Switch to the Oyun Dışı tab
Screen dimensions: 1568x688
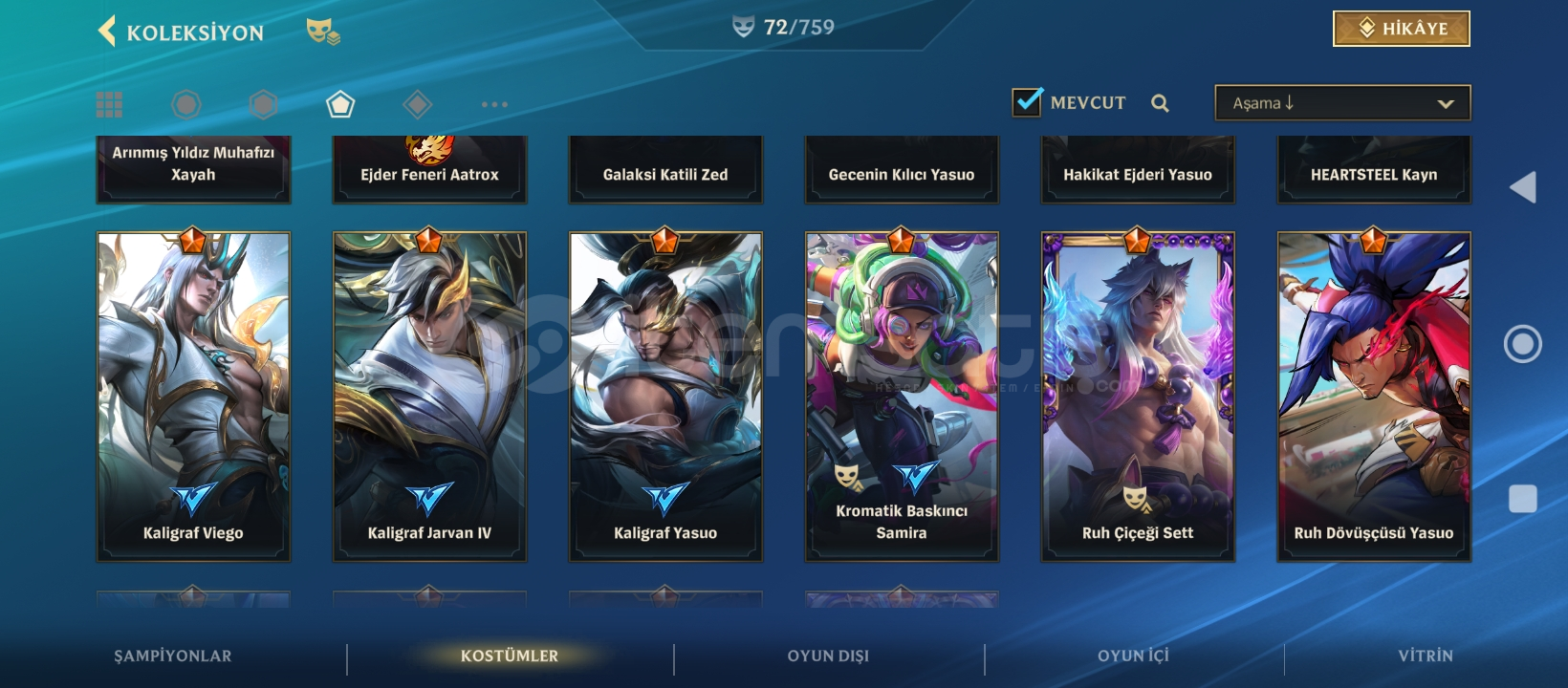828,656
